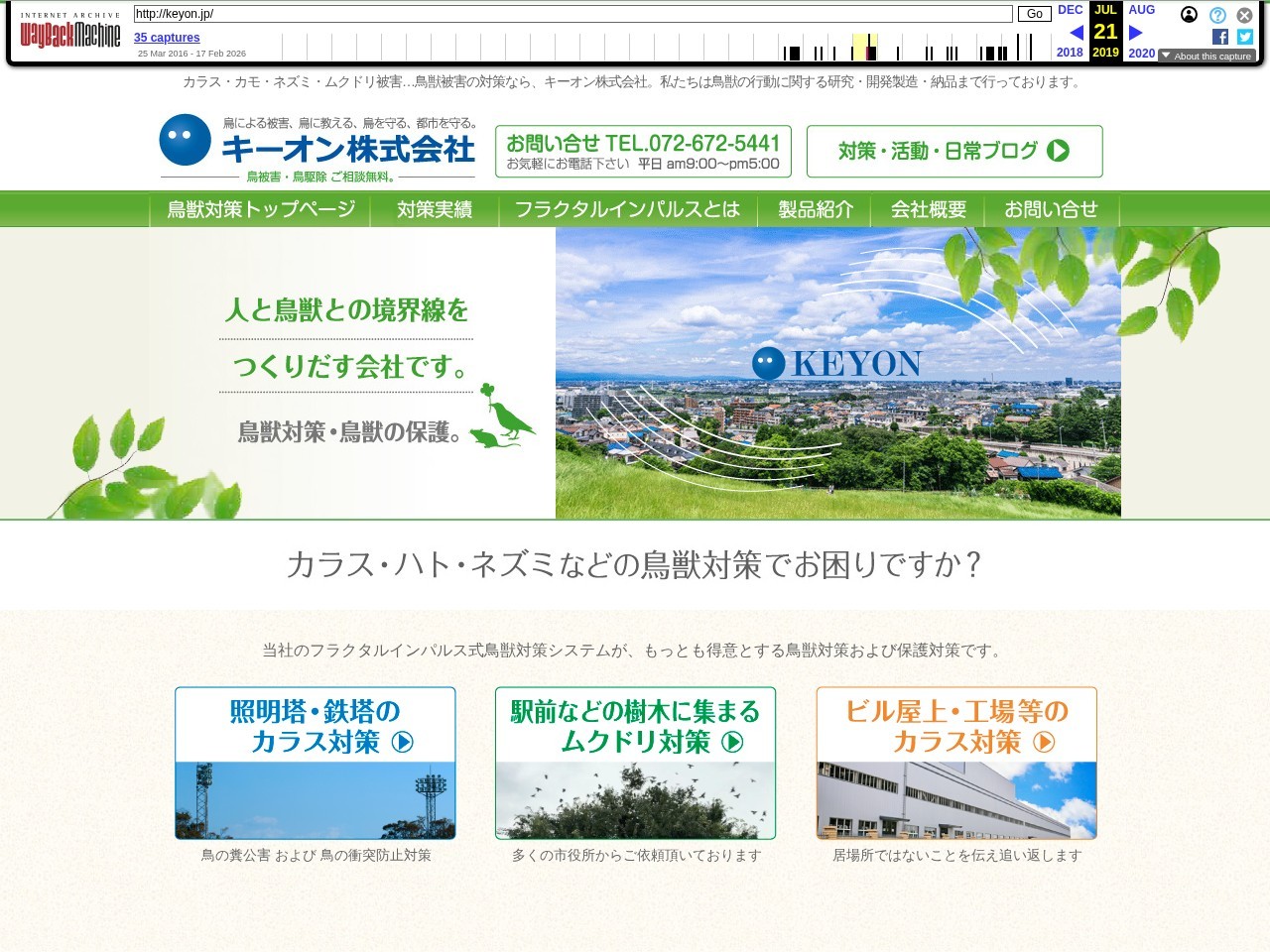Open お問い合せ menu item
The height and width of the screenshot is (952, 1270).
pos(1052,209)
